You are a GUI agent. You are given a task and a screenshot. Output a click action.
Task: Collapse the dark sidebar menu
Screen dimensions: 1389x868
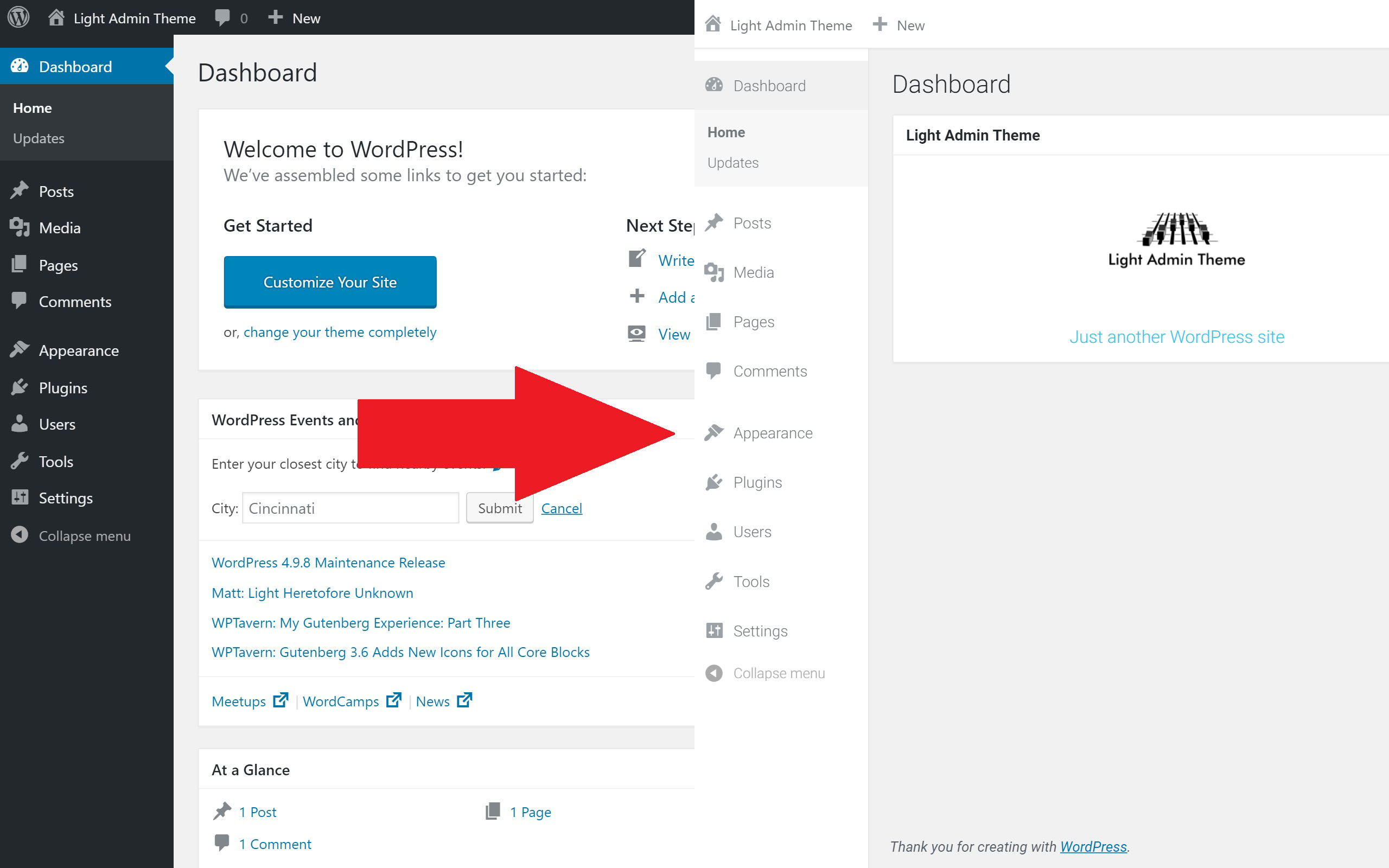click(71, 535)
